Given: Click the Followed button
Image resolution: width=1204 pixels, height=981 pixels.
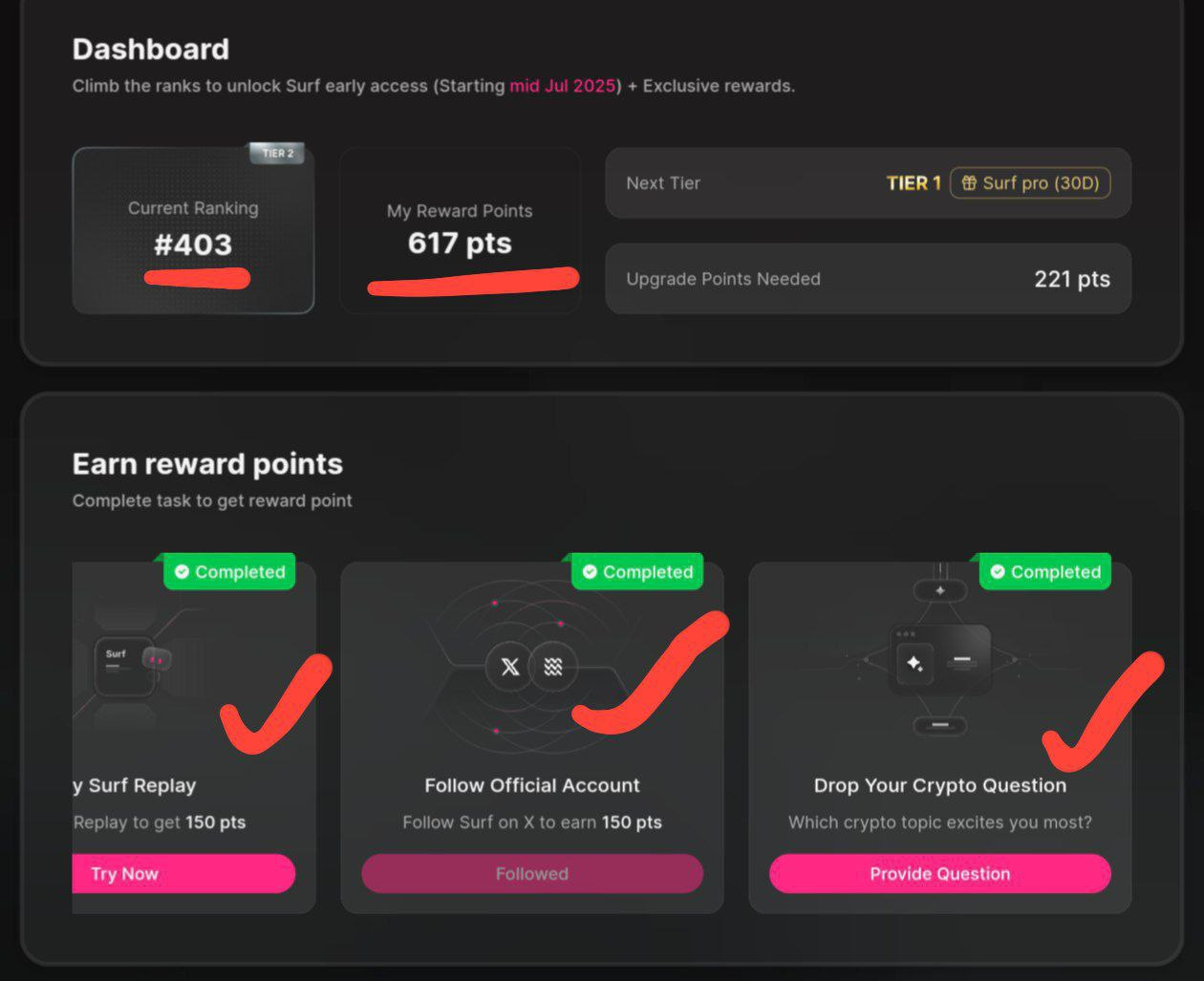Looking at the screenshot, I should pyautogui.click(x=532, y=874).
